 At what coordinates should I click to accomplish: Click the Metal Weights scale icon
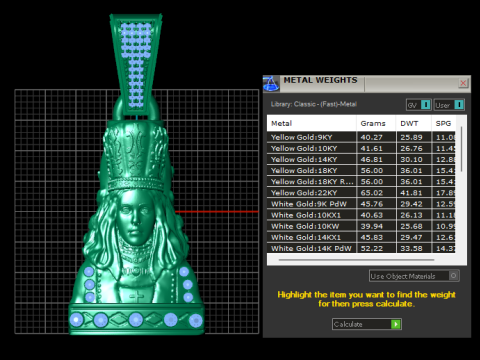pos(271,83)
